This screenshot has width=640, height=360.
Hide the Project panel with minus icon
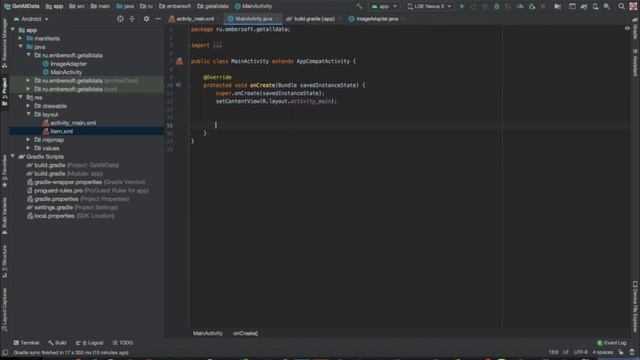[x=158, y=19]
